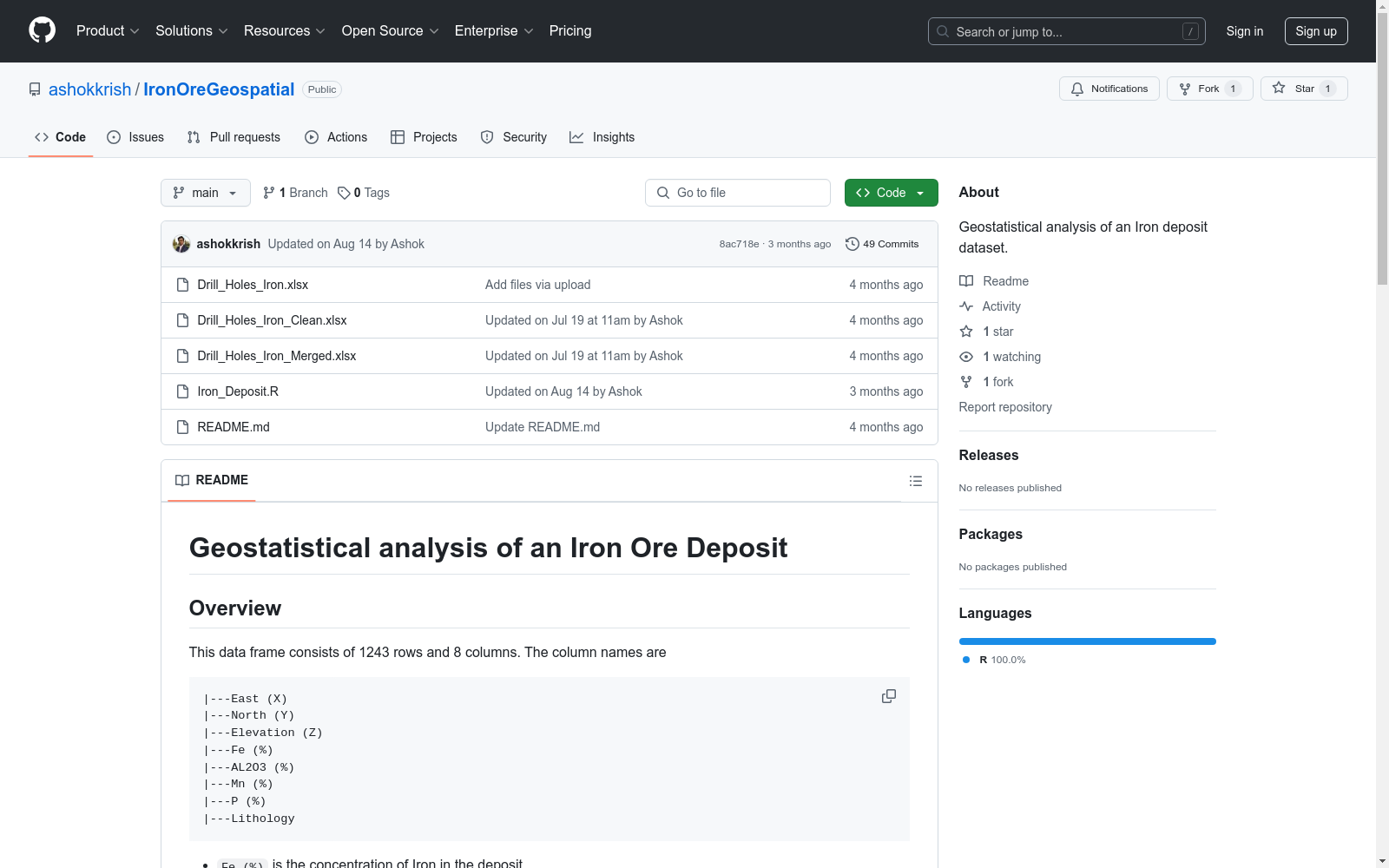Click the GitHub logo icon
Screen dimensions: 1389x868
coord(42,30)
